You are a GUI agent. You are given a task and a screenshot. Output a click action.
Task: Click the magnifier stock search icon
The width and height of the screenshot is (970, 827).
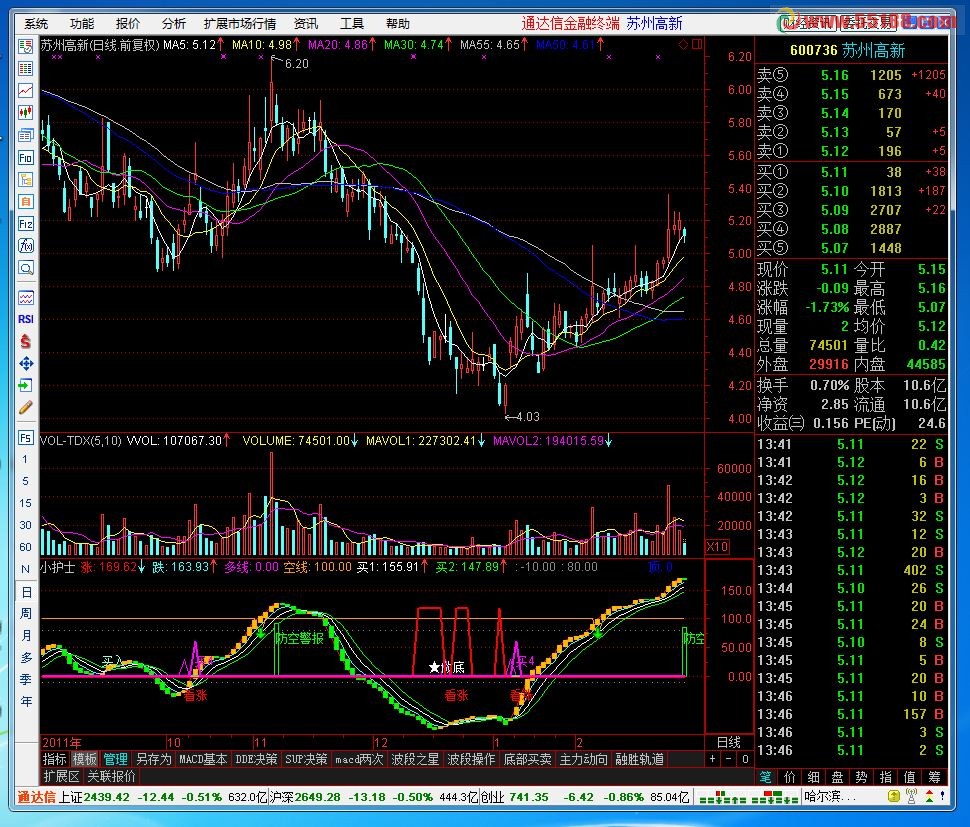point(25,268)
